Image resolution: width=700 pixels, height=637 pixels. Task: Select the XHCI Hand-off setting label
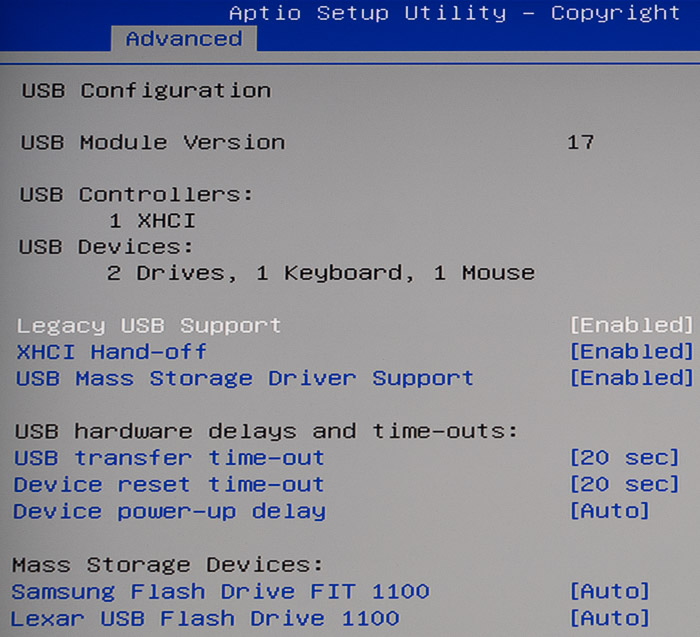coord(112,352)
